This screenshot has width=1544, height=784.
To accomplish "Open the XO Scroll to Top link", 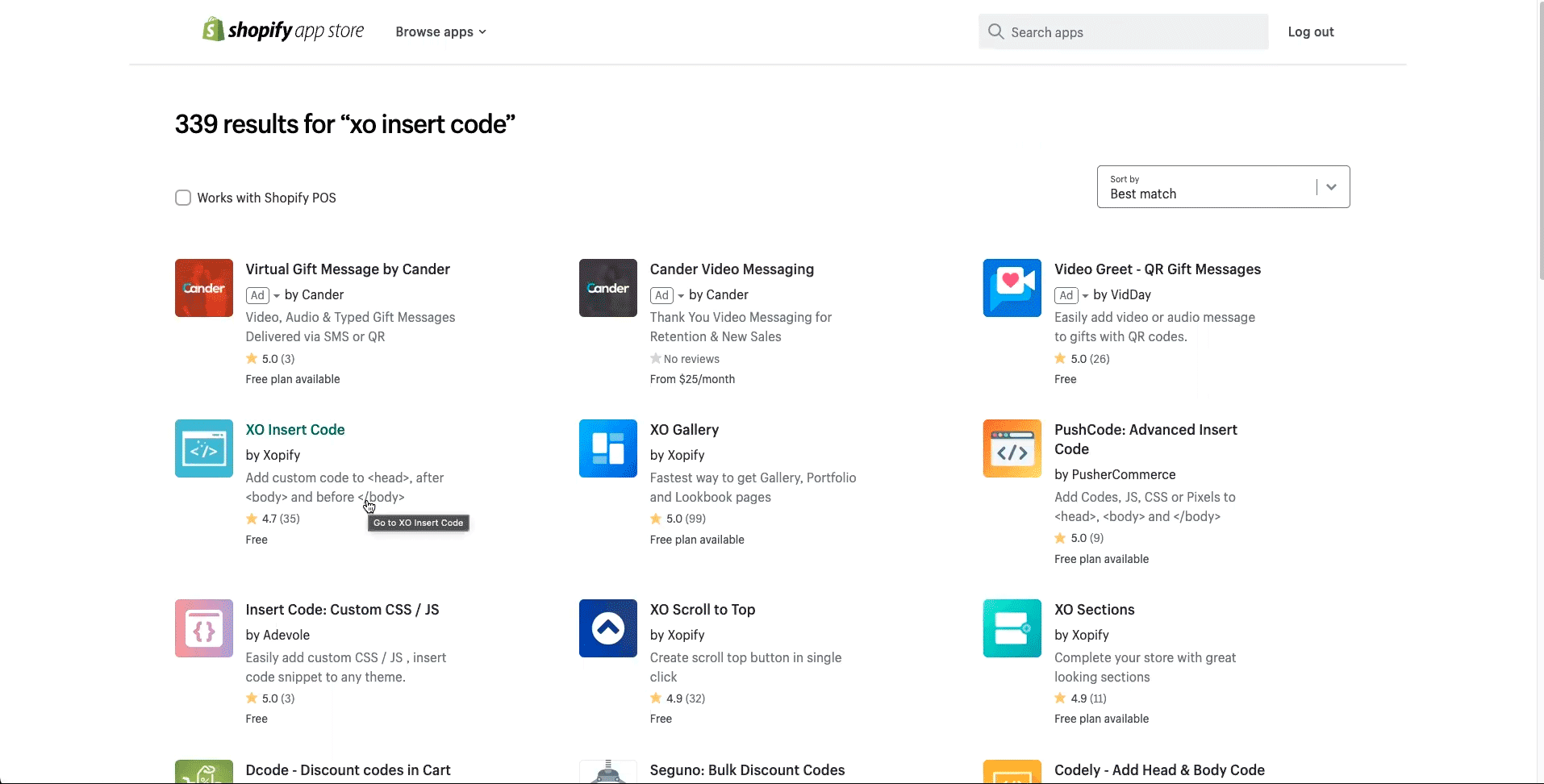I will 703,609.
